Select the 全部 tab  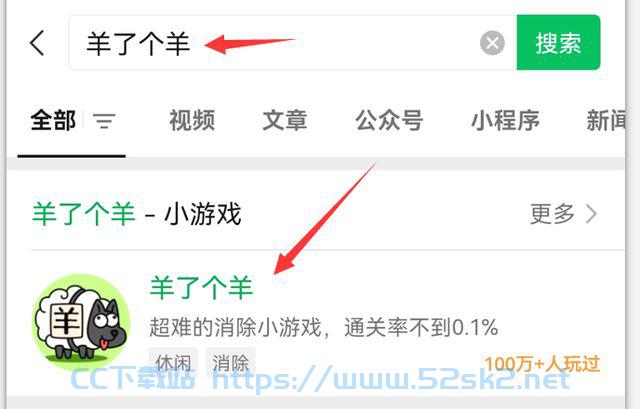53,120
